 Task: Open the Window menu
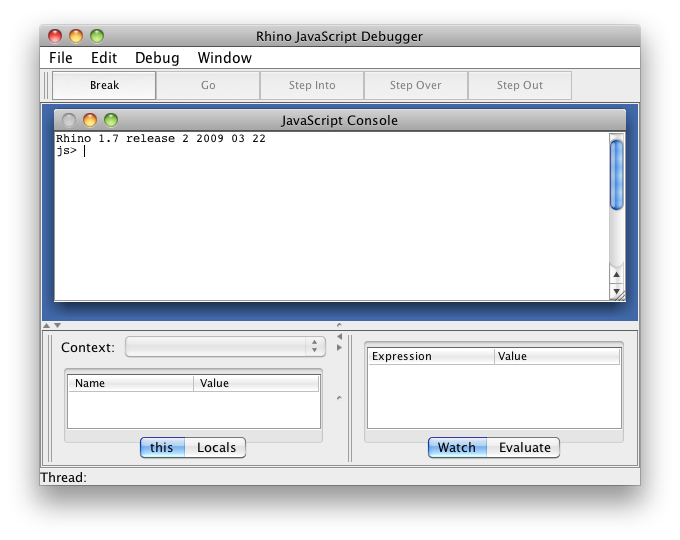coord(225,58)
